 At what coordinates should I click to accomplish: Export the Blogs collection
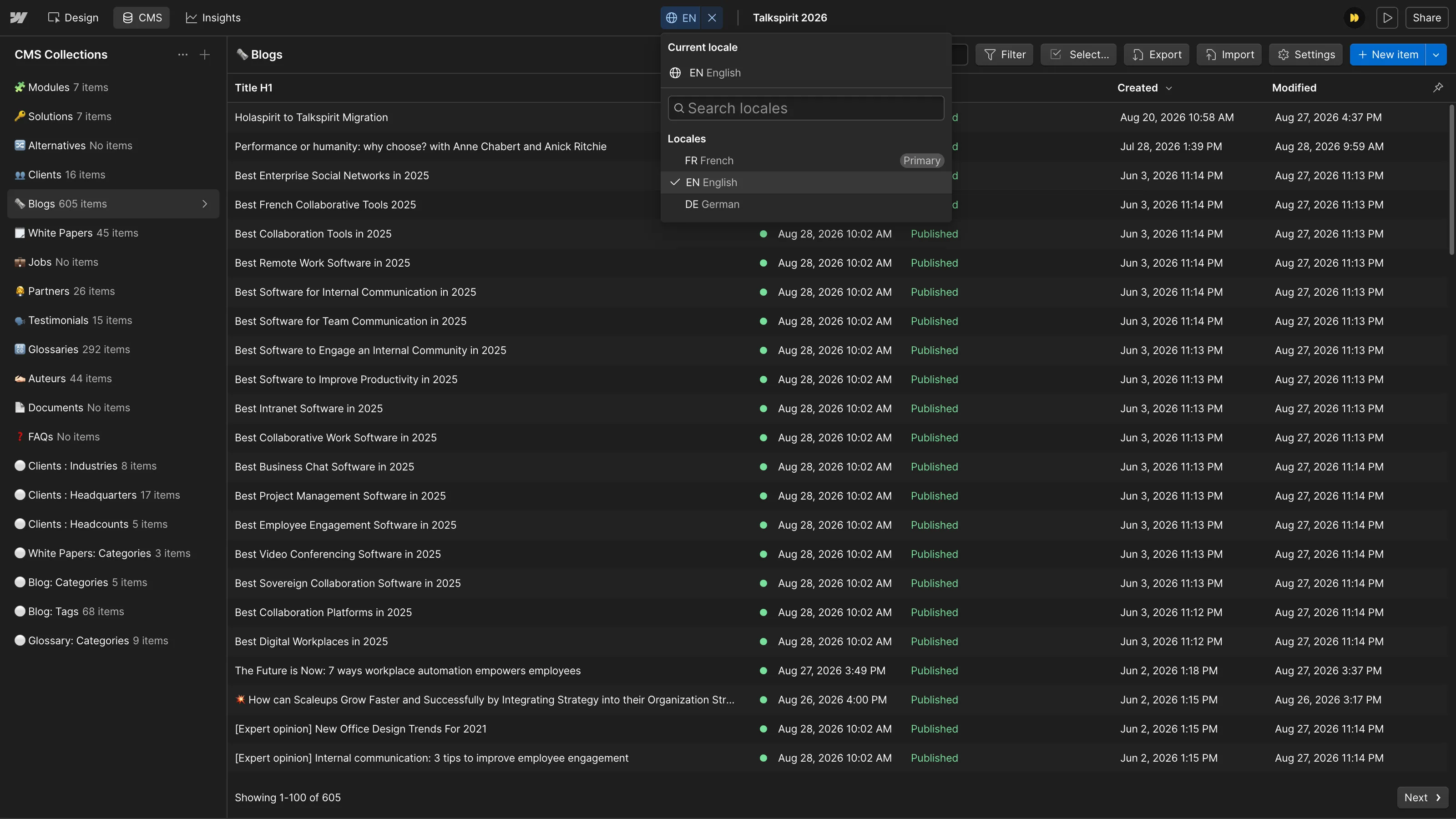(1157, 54)
